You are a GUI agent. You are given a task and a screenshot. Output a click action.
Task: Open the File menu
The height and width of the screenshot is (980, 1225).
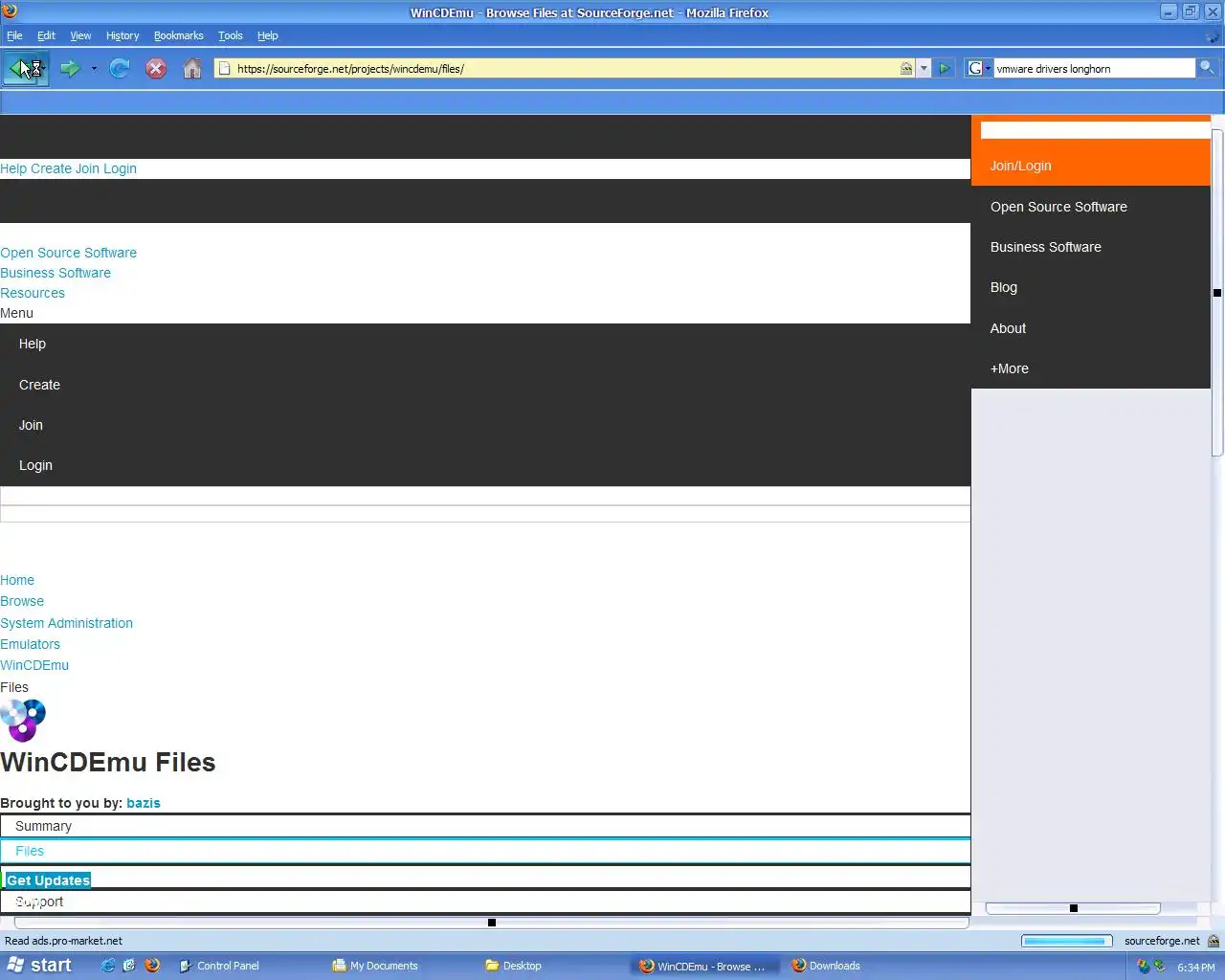tap(14, 35)
